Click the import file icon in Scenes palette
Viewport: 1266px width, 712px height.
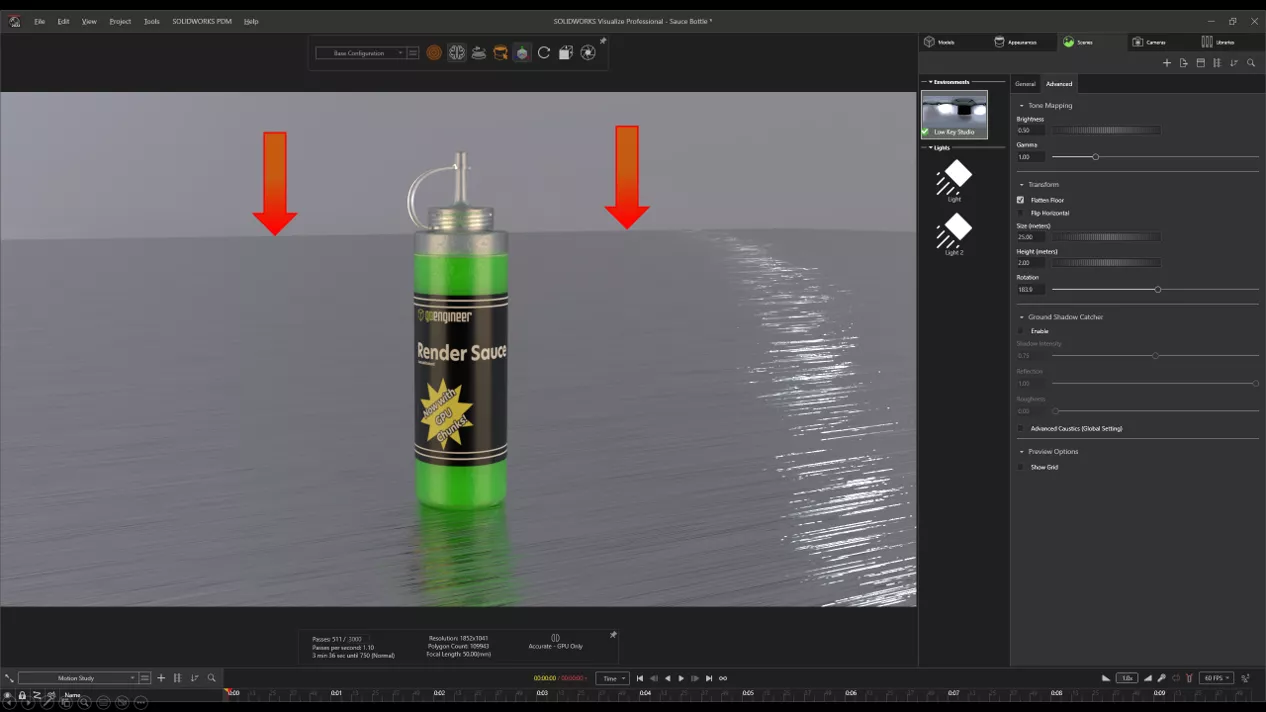click(1183, 63)
